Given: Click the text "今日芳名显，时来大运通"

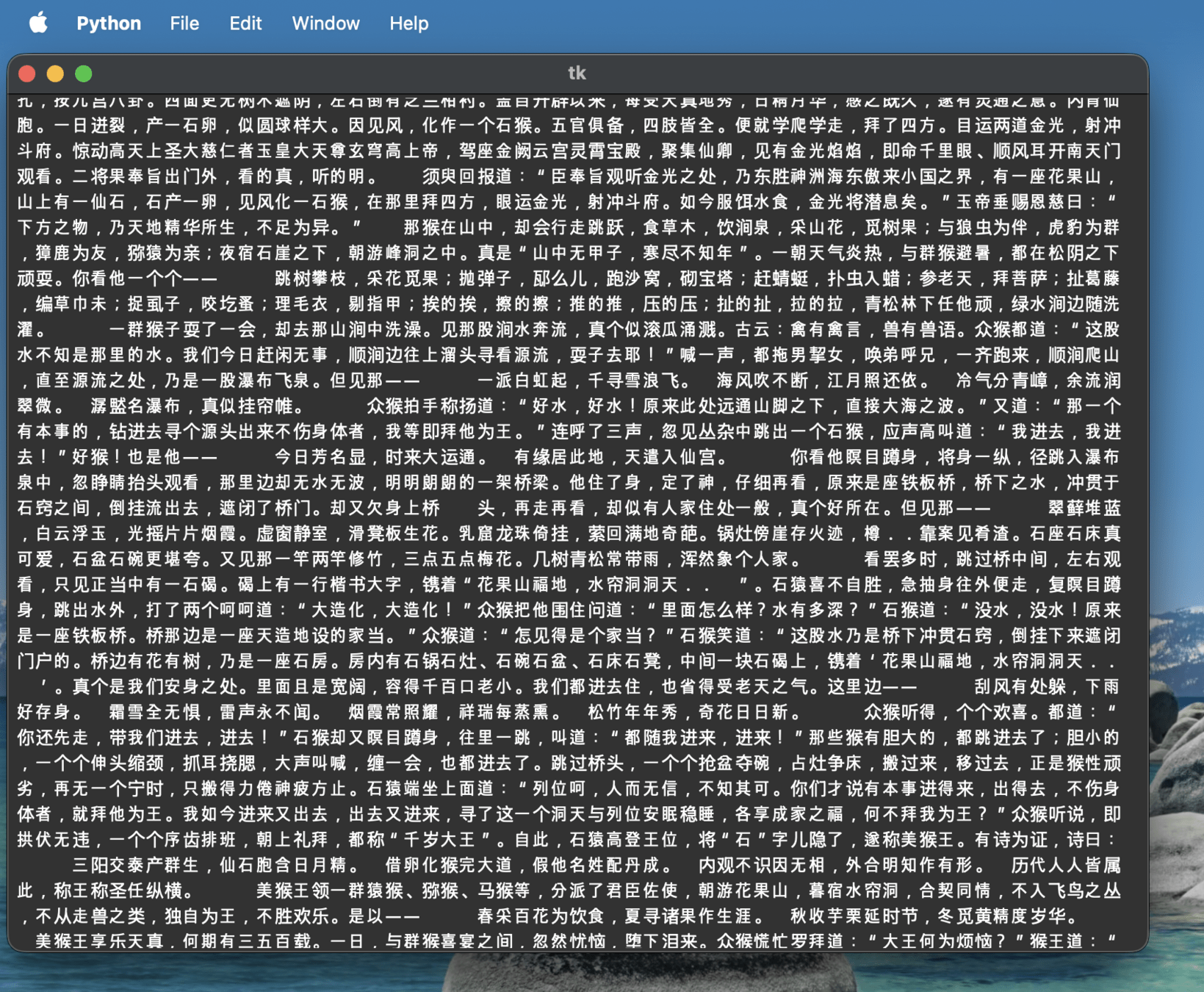Looking at the screenshot, I should [375, 457].
